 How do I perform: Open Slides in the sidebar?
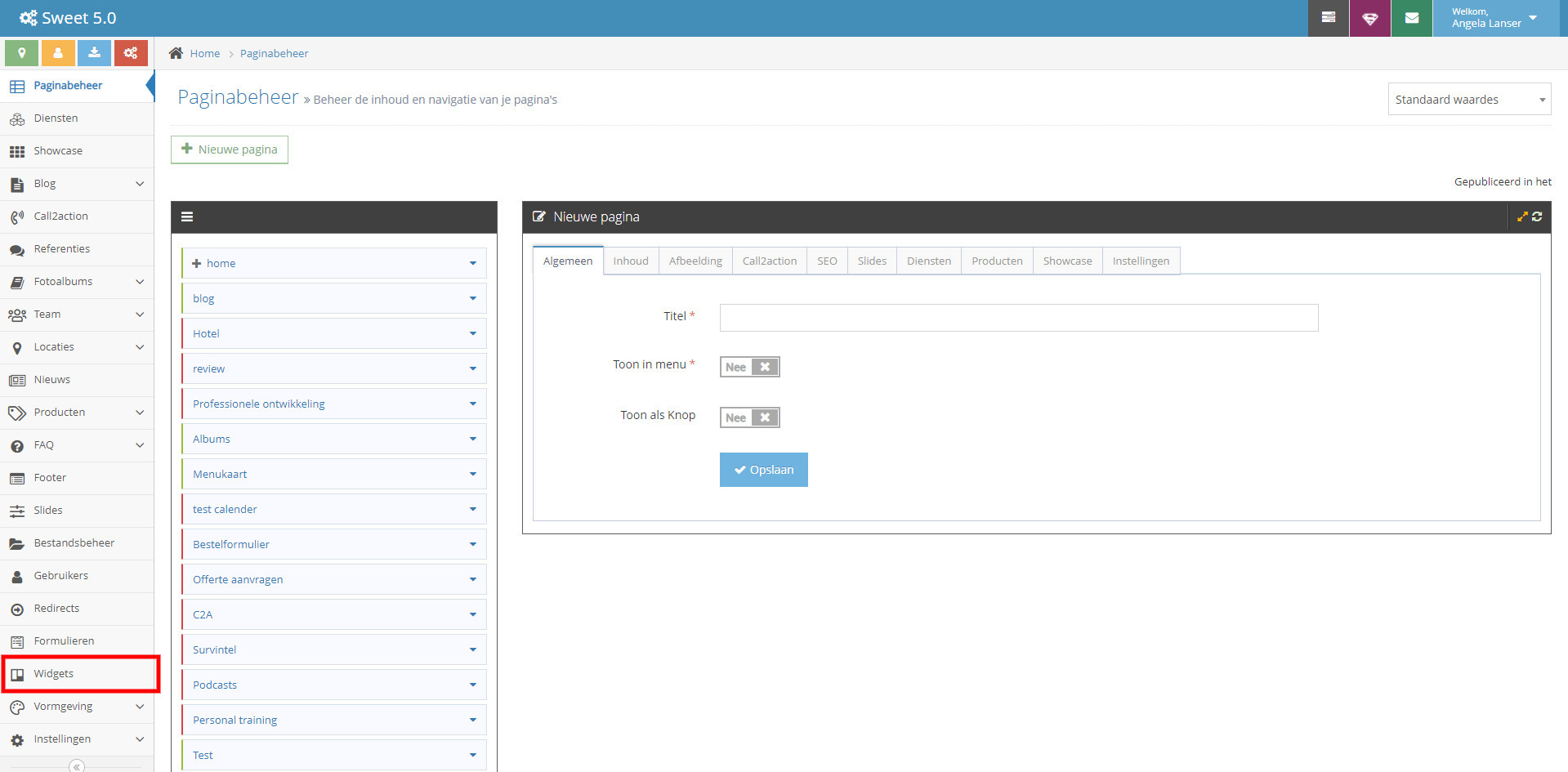coord(77,511)
